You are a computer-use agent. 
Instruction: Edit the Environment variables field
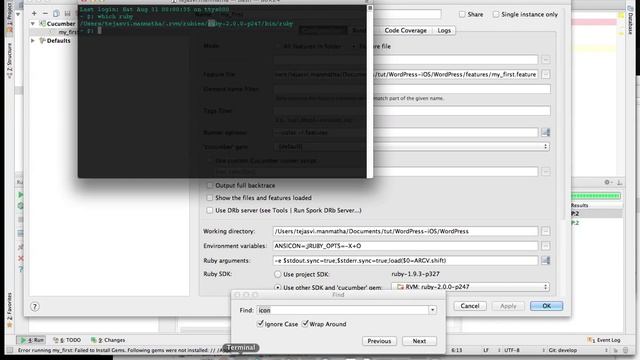405,246
